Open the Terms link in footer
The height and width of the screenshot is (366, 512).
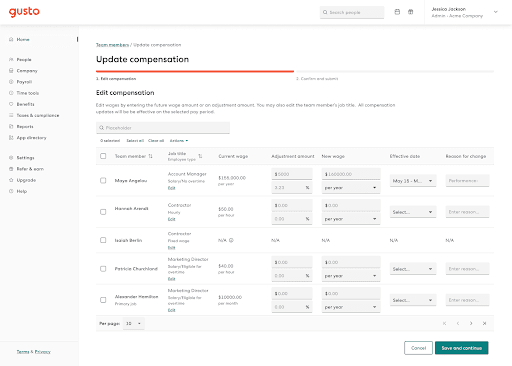[23, 352]
